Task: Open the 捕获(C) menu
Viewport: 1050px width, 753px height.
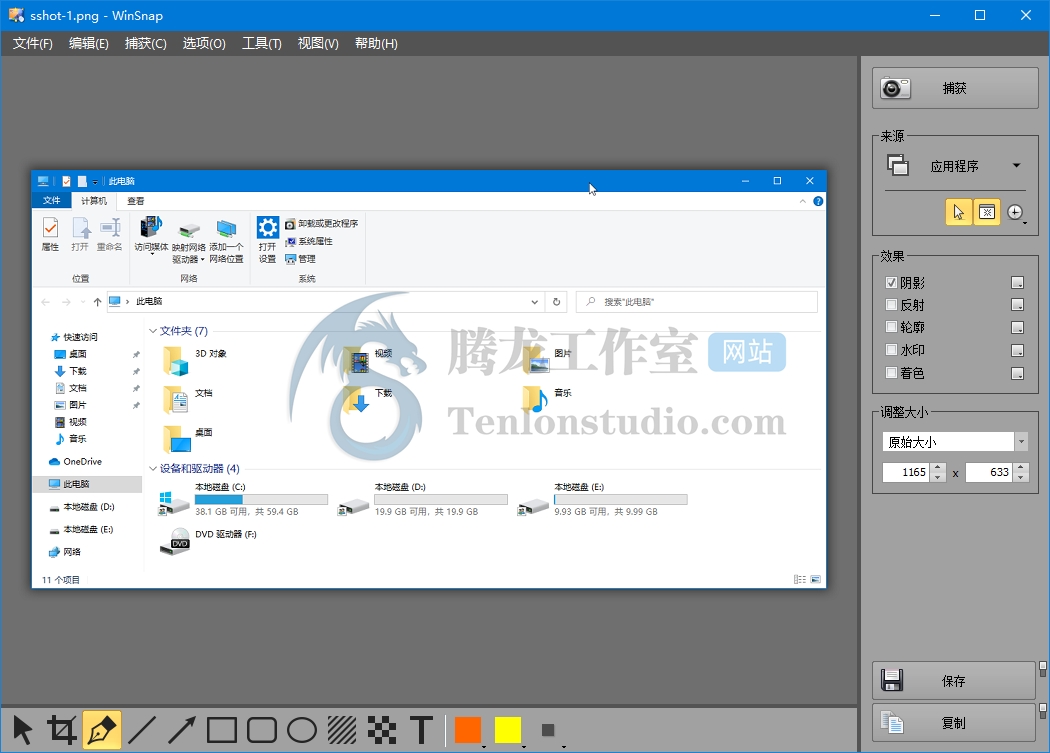Action: click(145, 44)
